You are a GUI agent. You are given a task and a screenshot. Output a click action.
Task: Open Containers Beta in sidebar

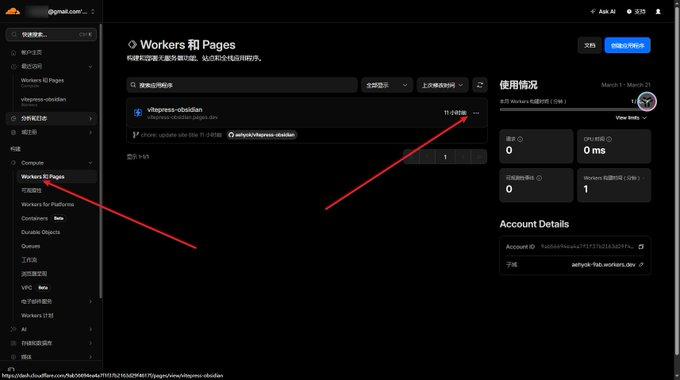pyautogui.click(x=42, y=218)
